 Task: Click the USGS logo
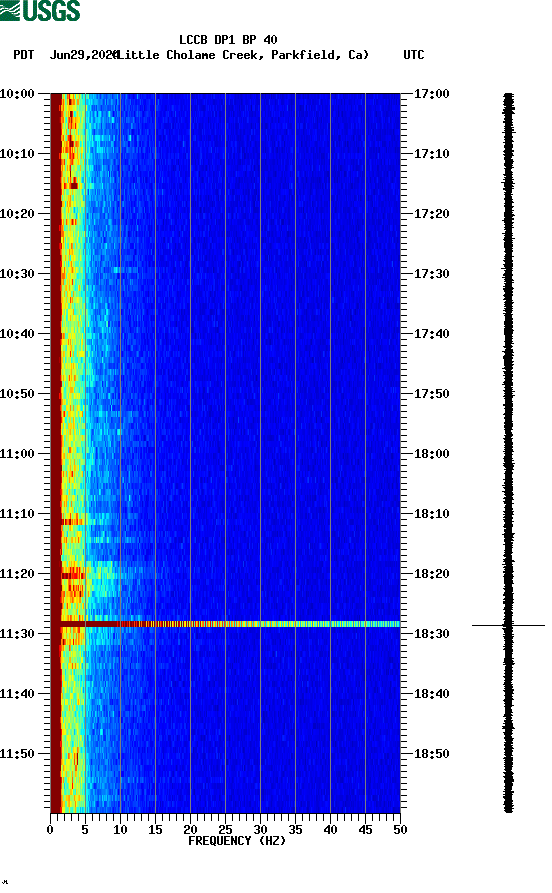click(x=40, y=11)
